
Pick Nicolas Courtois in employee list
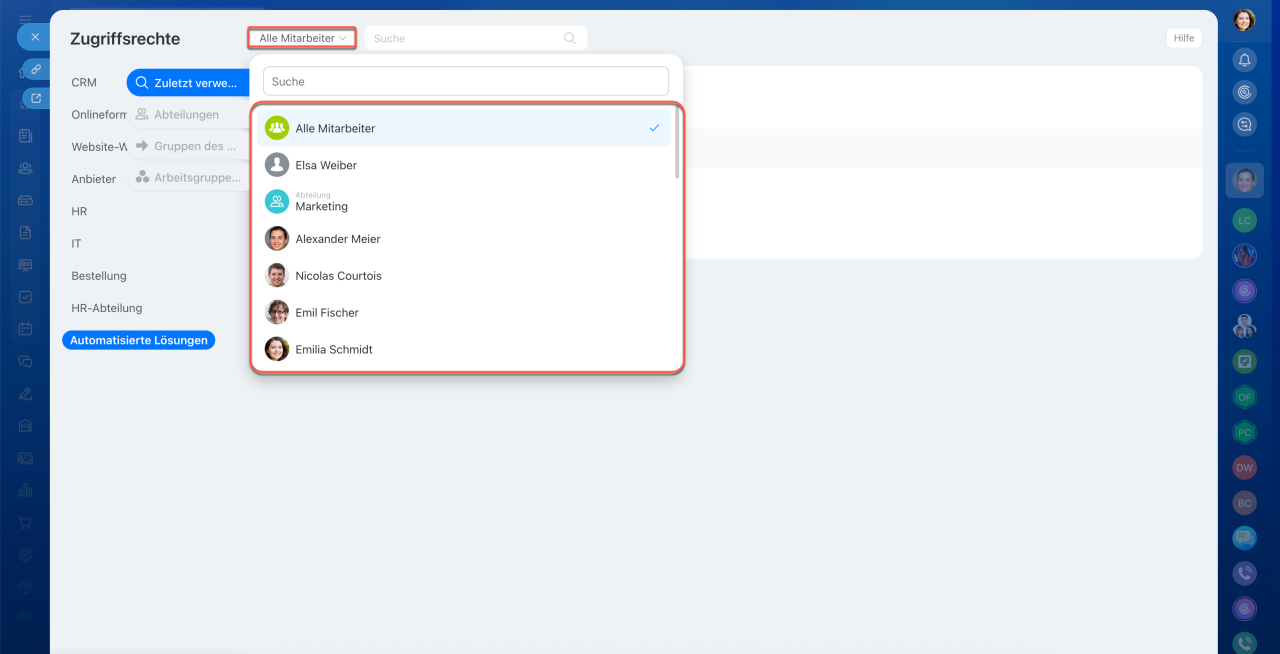pos(338,276)
